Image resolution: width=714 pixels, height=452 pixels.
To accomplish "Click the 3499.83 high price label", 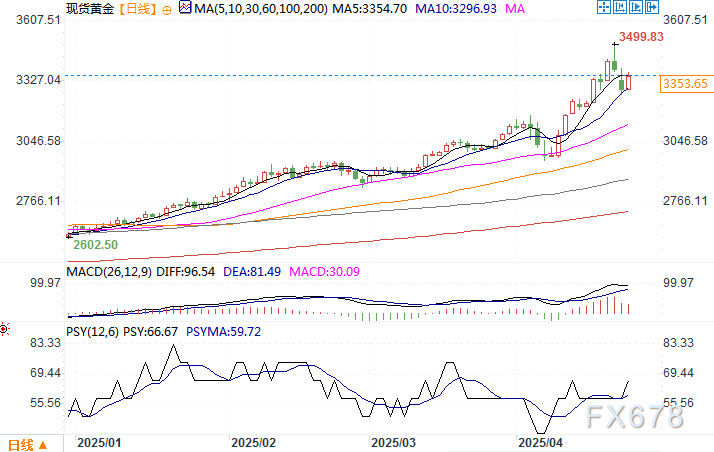I will [x=641, y=37].
